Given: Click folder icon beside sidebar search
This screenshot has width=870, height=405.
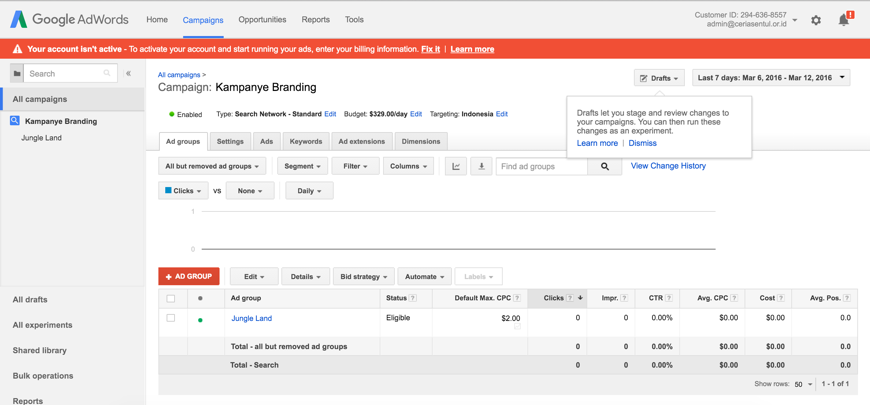Looking at the screenshot, I should [17, 73].
